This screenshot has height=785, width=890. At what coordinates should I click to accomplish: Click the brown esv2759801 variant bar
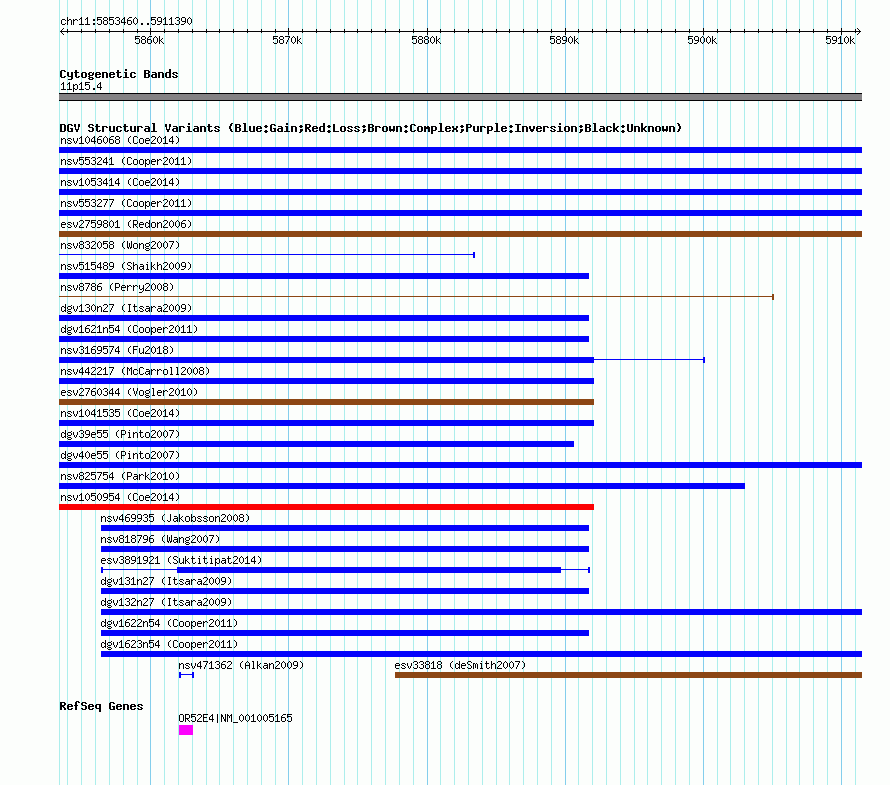pos(460,234)
